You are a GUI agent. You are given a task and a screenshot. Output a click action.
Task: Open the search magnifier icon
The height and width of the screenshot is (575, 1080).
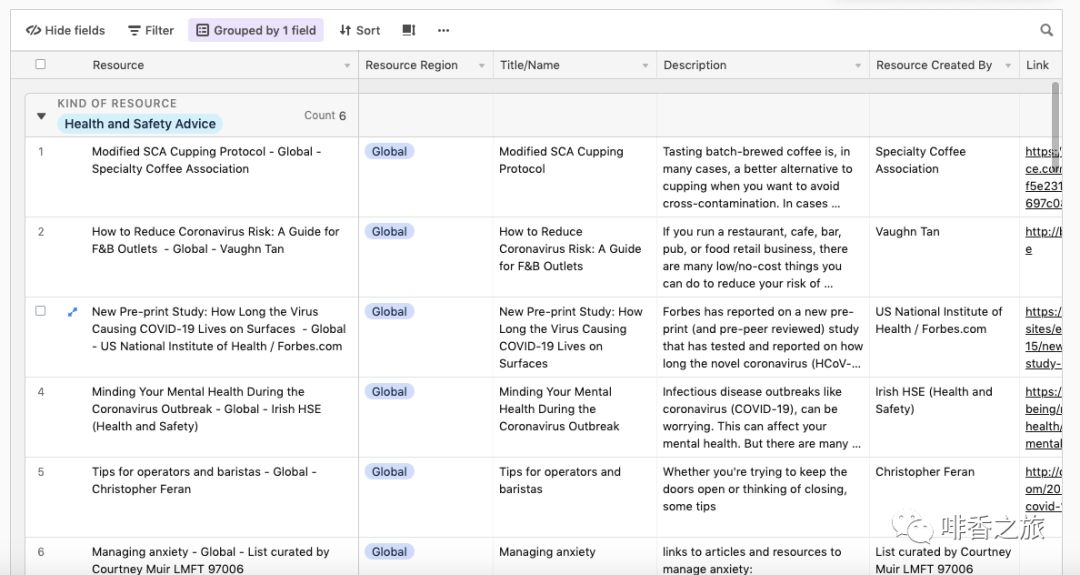click(x=1046, y=30)
